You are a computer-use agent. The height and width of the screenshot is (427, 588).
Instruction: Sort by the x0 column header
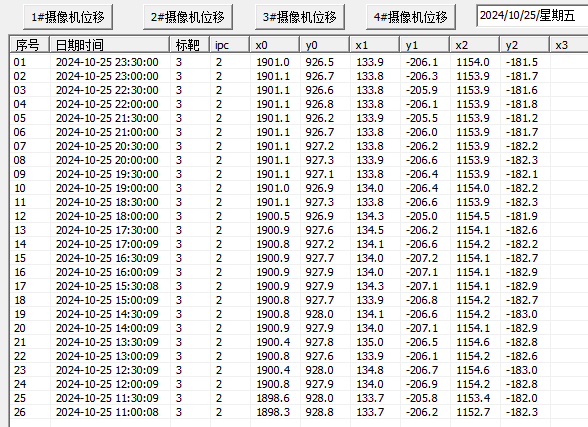pyautogui.click(x=274, y=45)
